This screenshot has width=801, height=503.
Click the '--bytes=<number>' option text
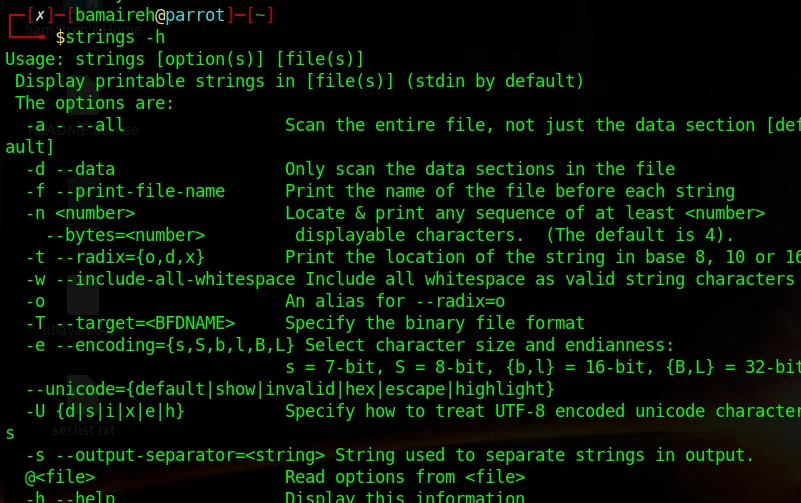[x=125, y=235]
